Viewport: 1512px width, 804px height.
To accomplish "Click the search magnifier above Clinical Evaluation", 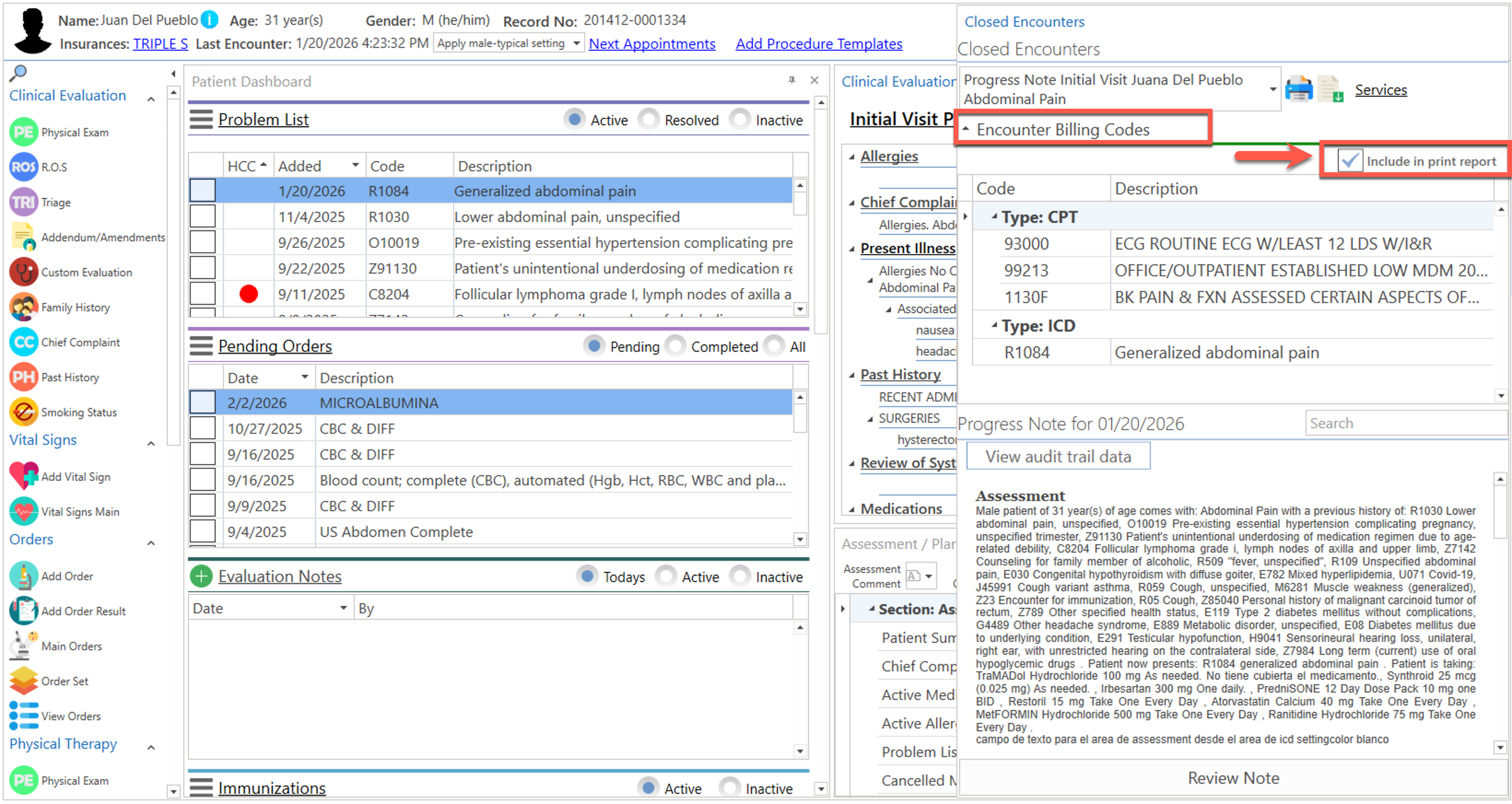I will coord(18,73).
